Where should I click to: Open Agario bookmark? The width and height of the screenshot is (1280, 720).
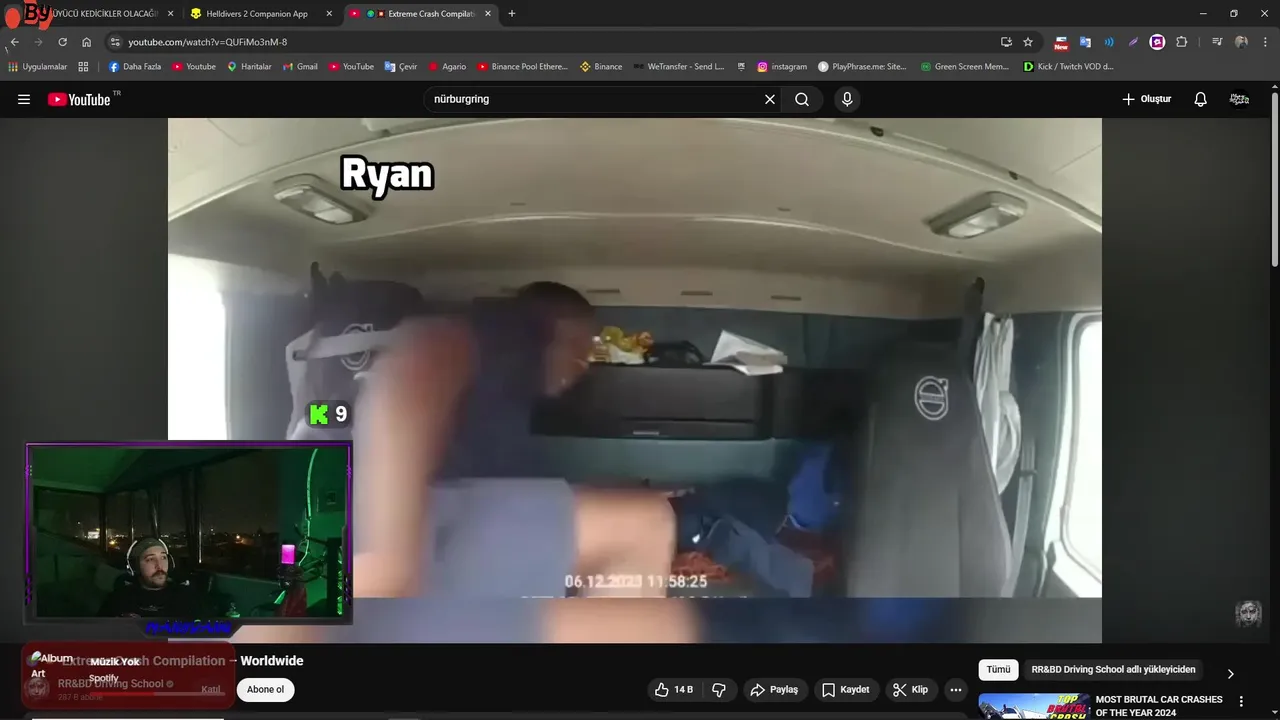pos(447,67)
